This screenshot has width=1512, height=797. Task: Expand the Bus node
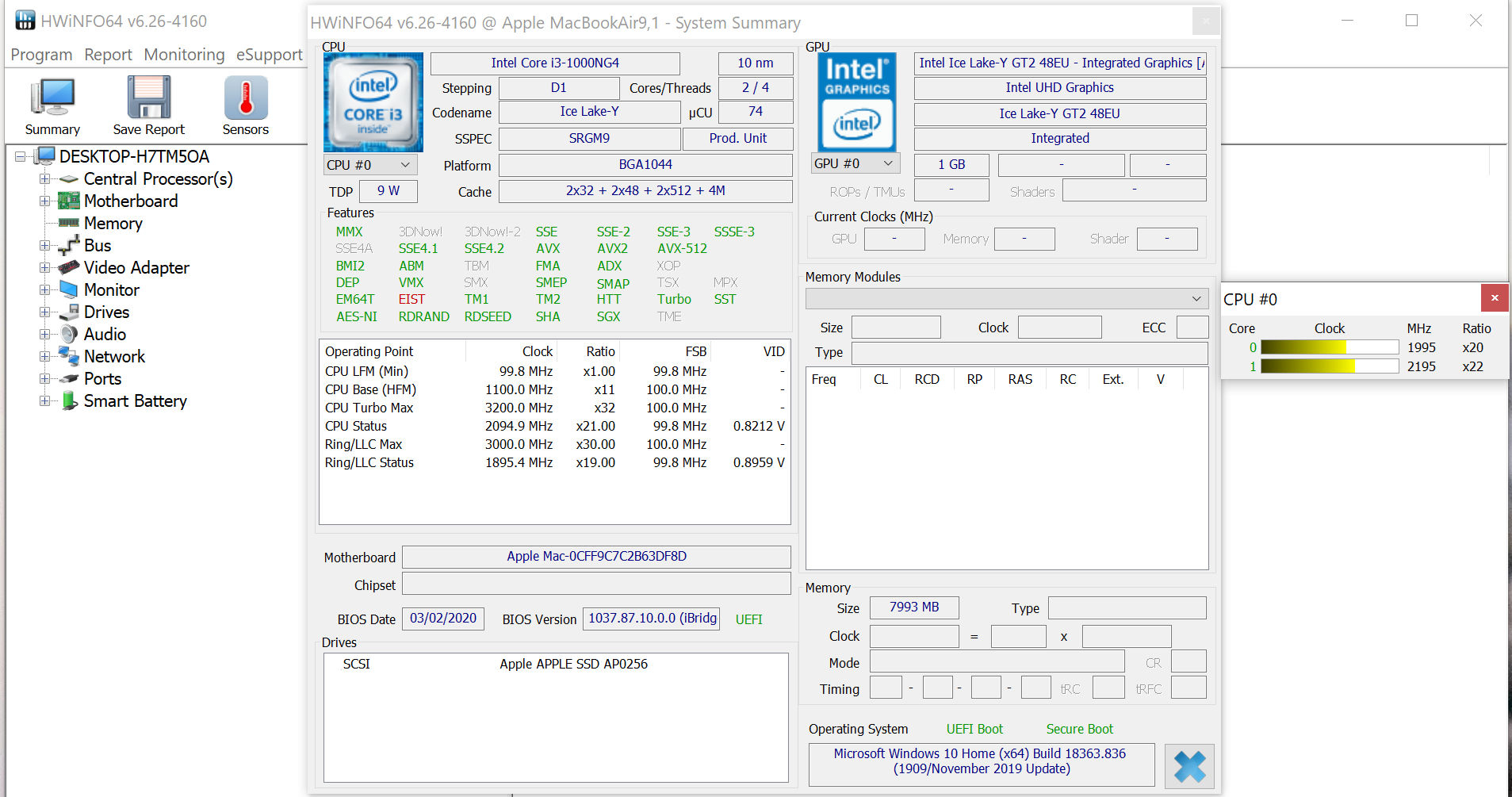(x=45, y=246)
